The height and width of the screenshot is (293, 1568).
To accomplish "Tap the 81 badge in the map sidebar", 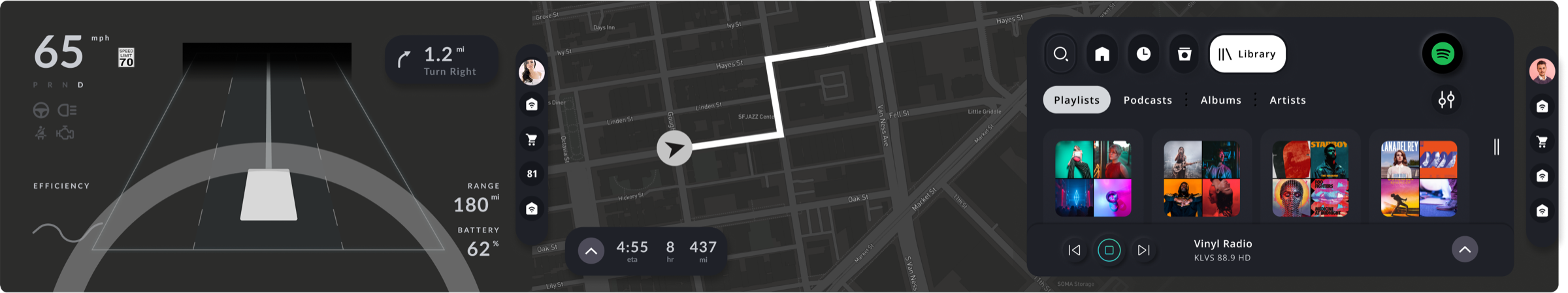I will coord(532,174).
